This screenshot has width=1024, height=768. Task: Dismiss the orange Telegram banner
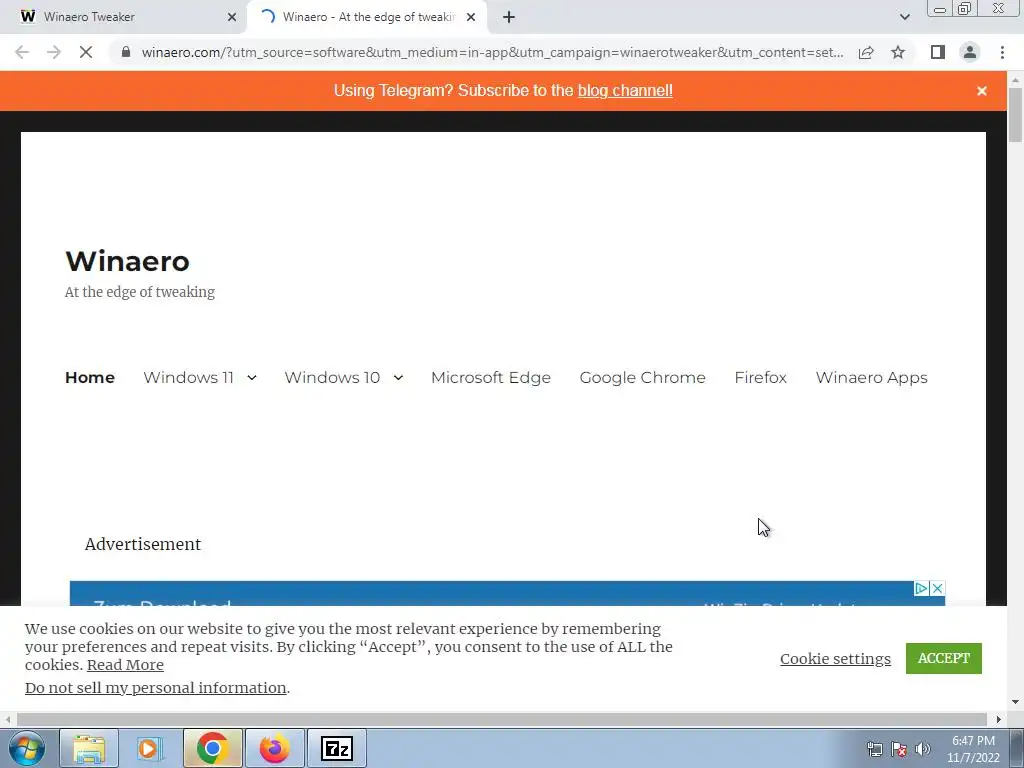[x=982, y=91]
